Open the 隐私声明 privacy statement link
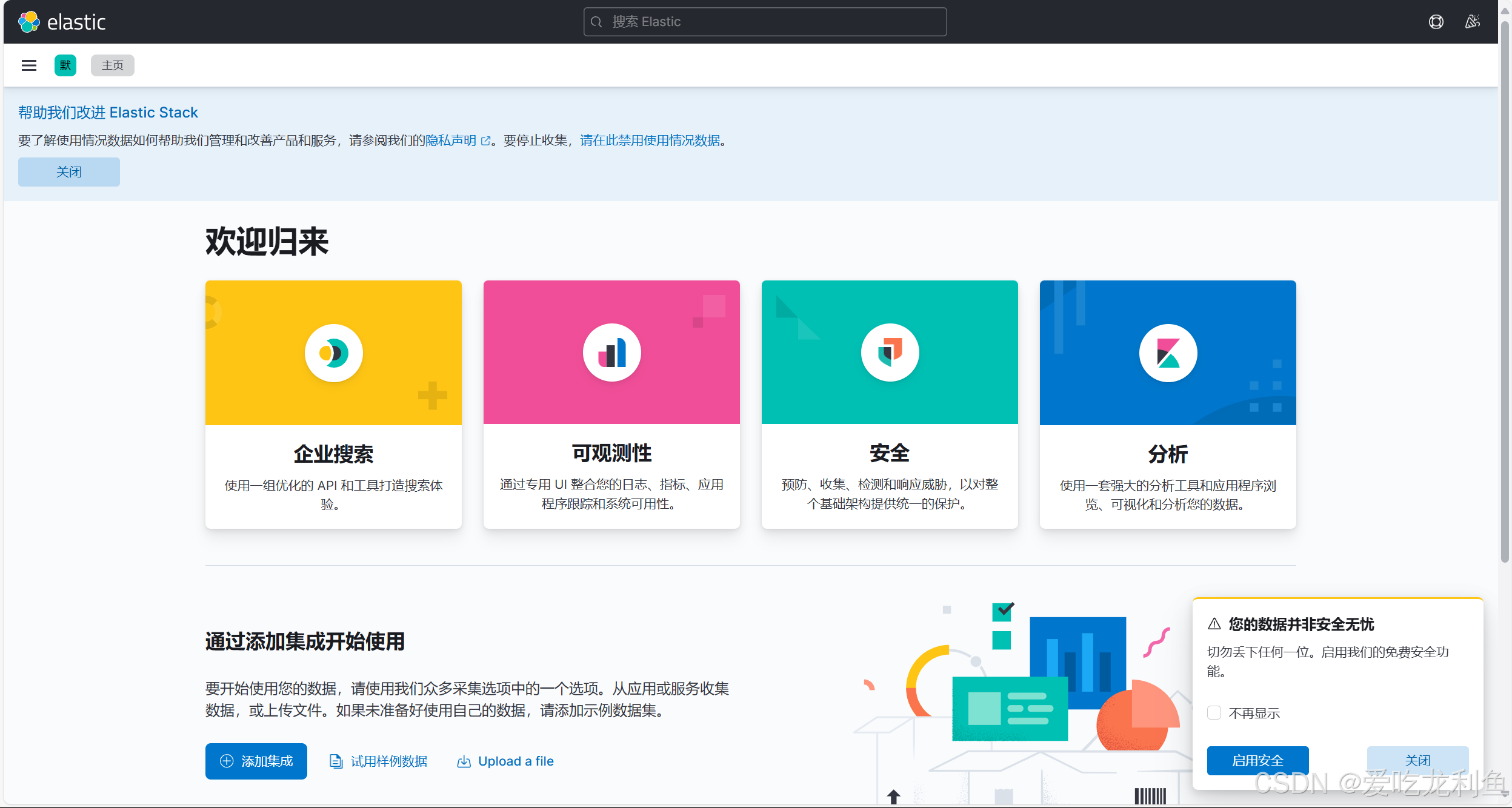This screenshot has width=1512, height=808. point(451,141)
